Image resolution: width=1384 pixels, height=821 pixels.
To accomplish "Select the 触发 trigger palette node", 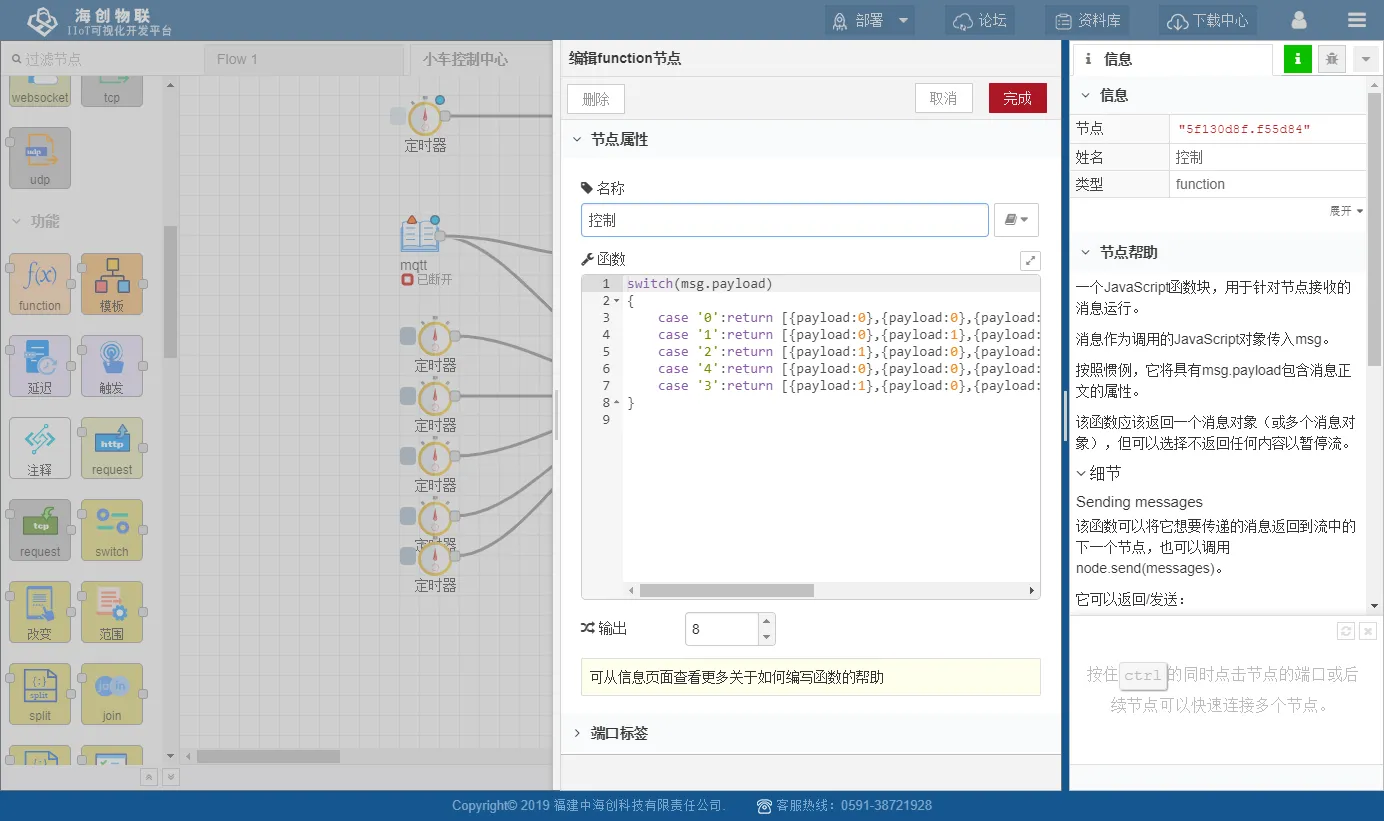I will pyautogui.click(x=112, y=366).
